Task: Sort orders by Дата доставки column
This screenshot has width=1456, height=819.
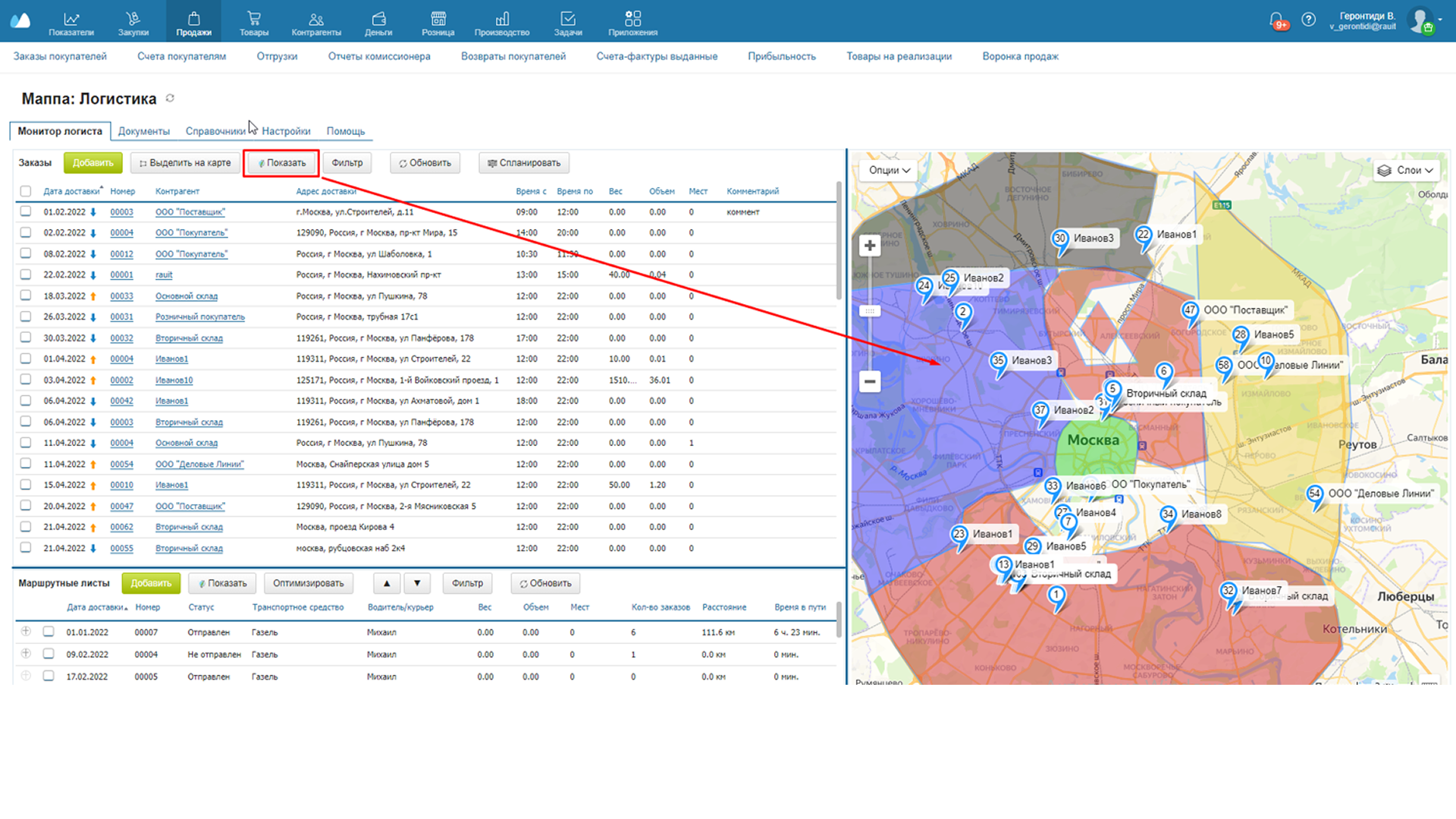Action: click(x=72, y=191)
